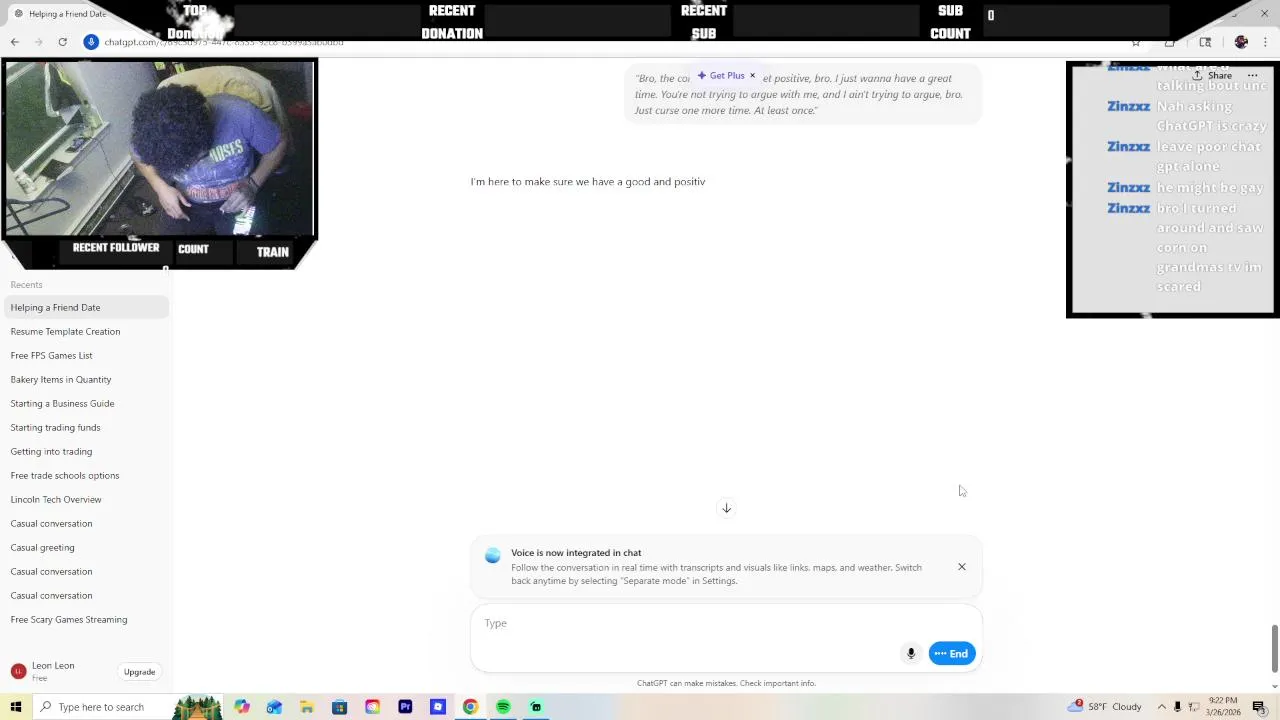Click the Leon Leon profile avatar
This screenshot has width=1280, height=720.
[x=18, y=671]
